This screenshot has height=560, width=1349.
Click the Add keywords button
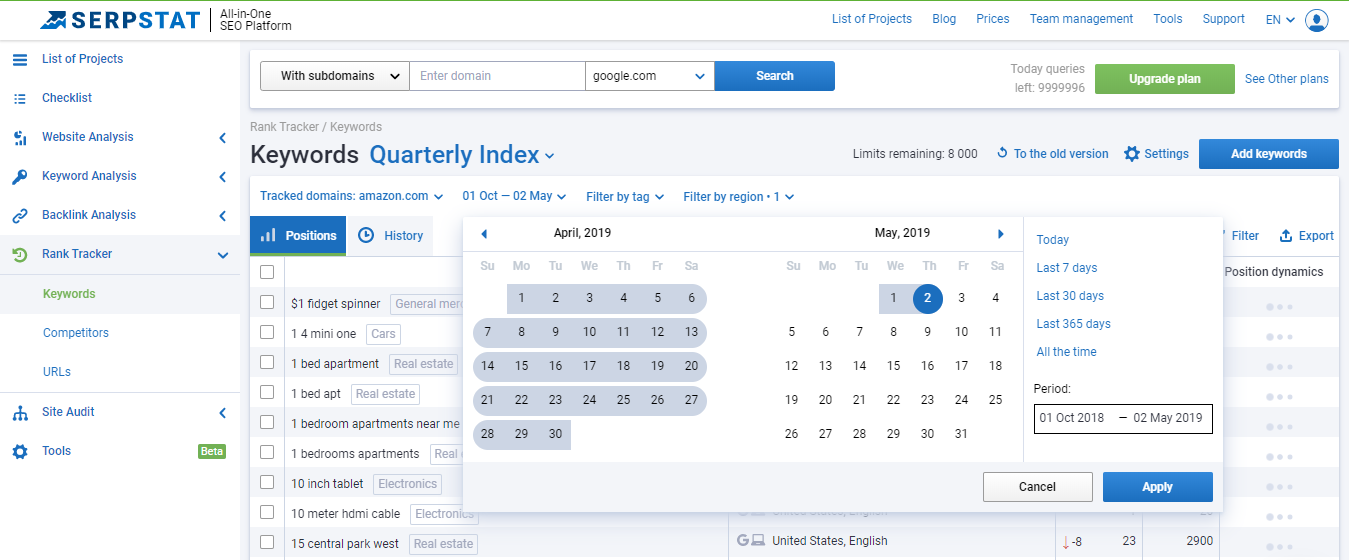[1269, 154]
